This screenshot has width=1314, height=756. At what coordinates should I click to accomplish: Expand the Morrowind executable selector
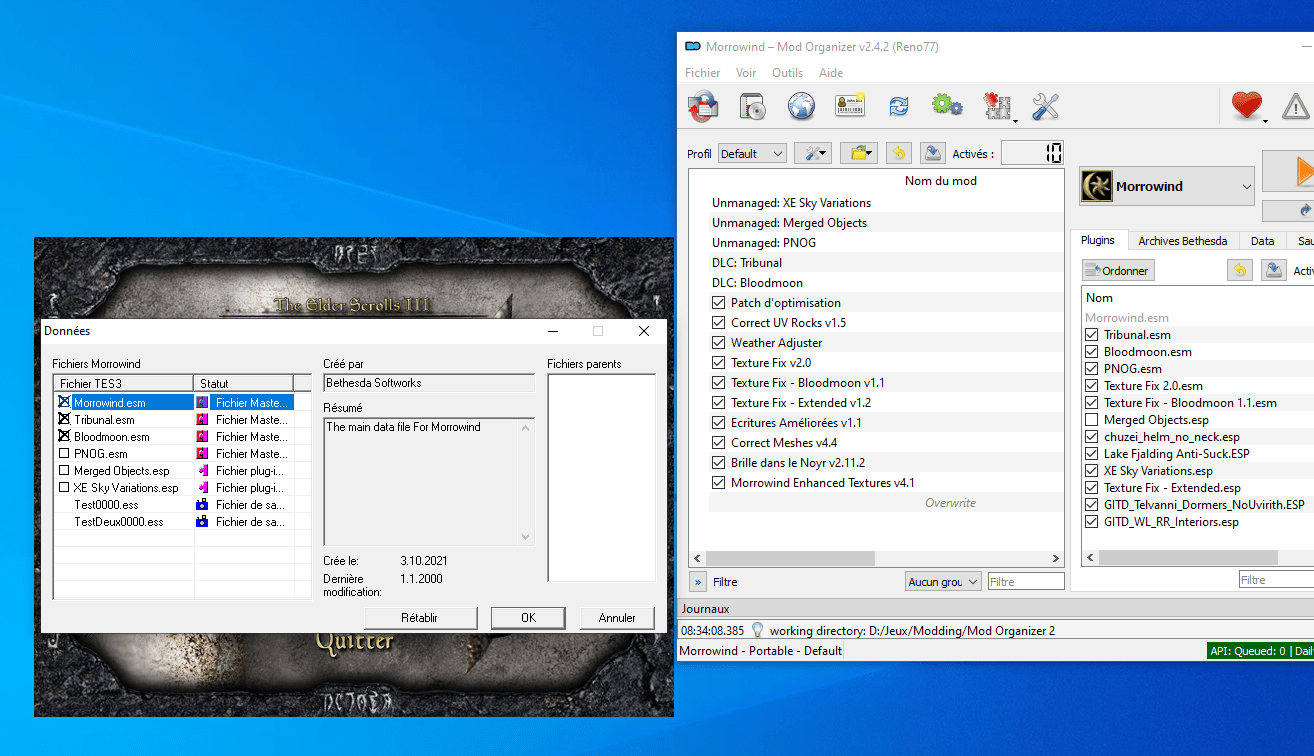point(1166,187)
